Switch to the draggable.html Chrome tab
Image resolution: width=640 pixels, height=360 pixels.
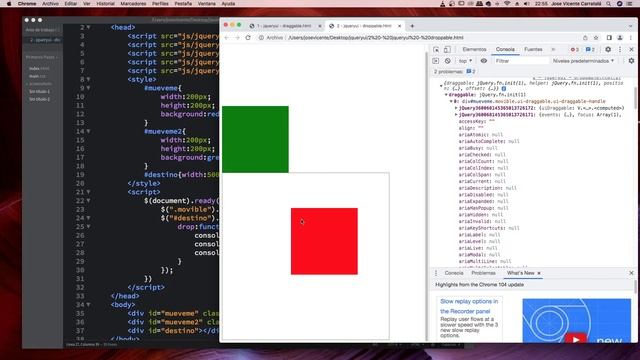tap(283, 26)
